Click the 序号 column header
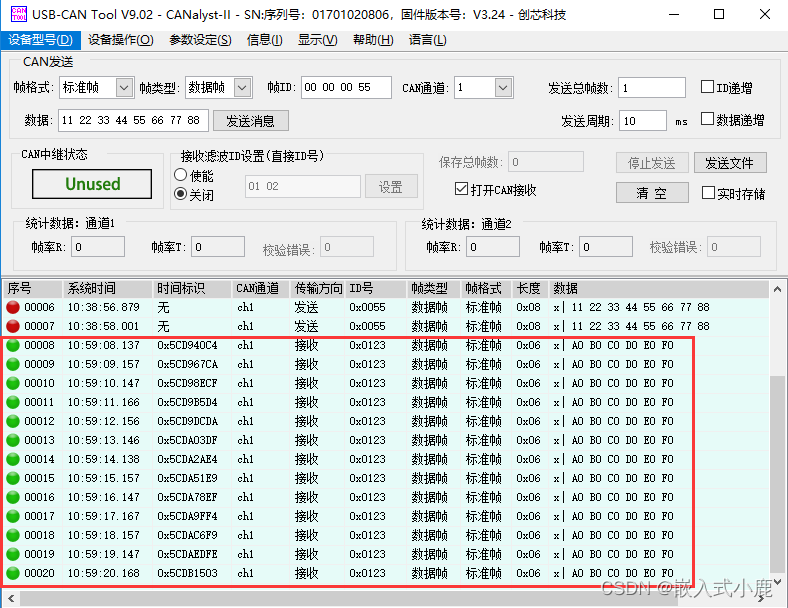This screenshot has height=608, width=788. click(x=33, y=288)
